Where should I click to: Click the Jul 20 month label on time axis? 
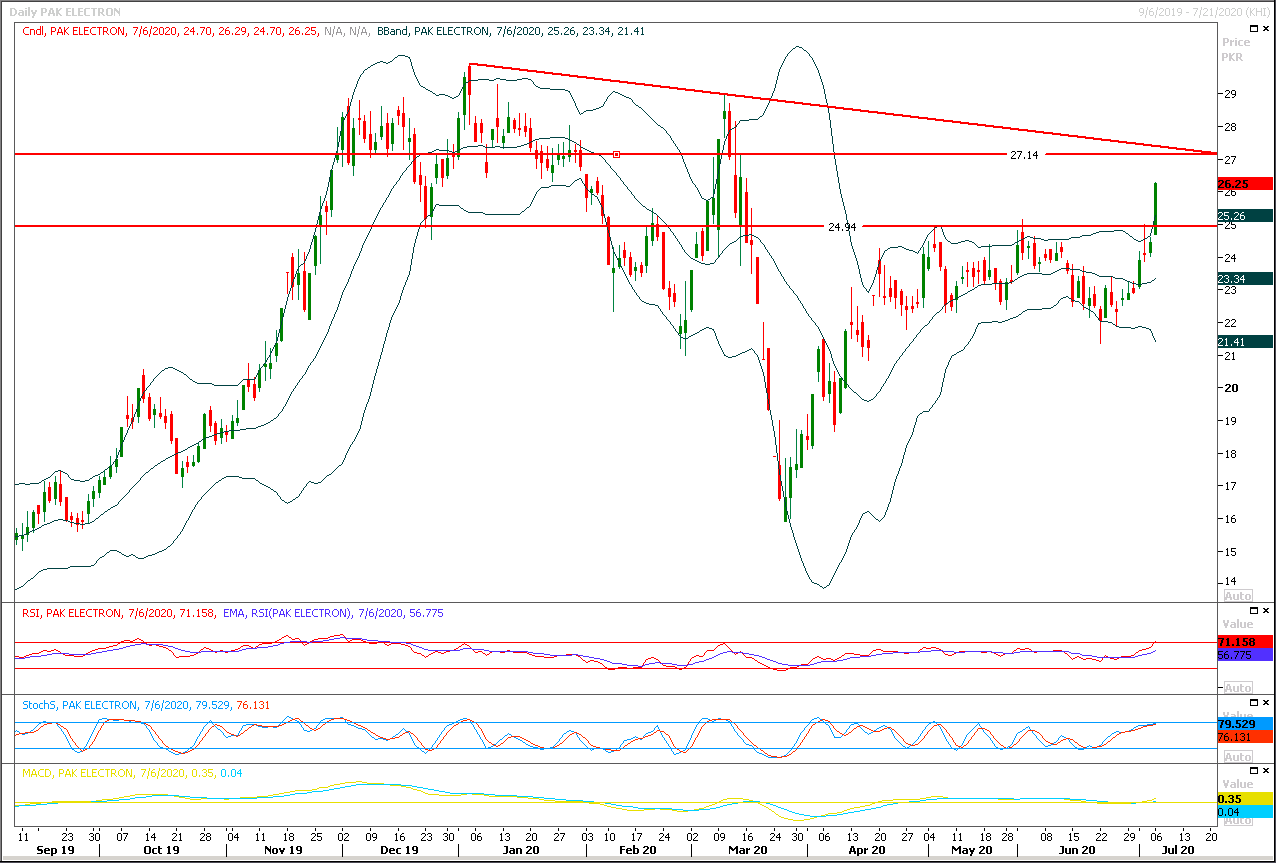(1179, 851)
